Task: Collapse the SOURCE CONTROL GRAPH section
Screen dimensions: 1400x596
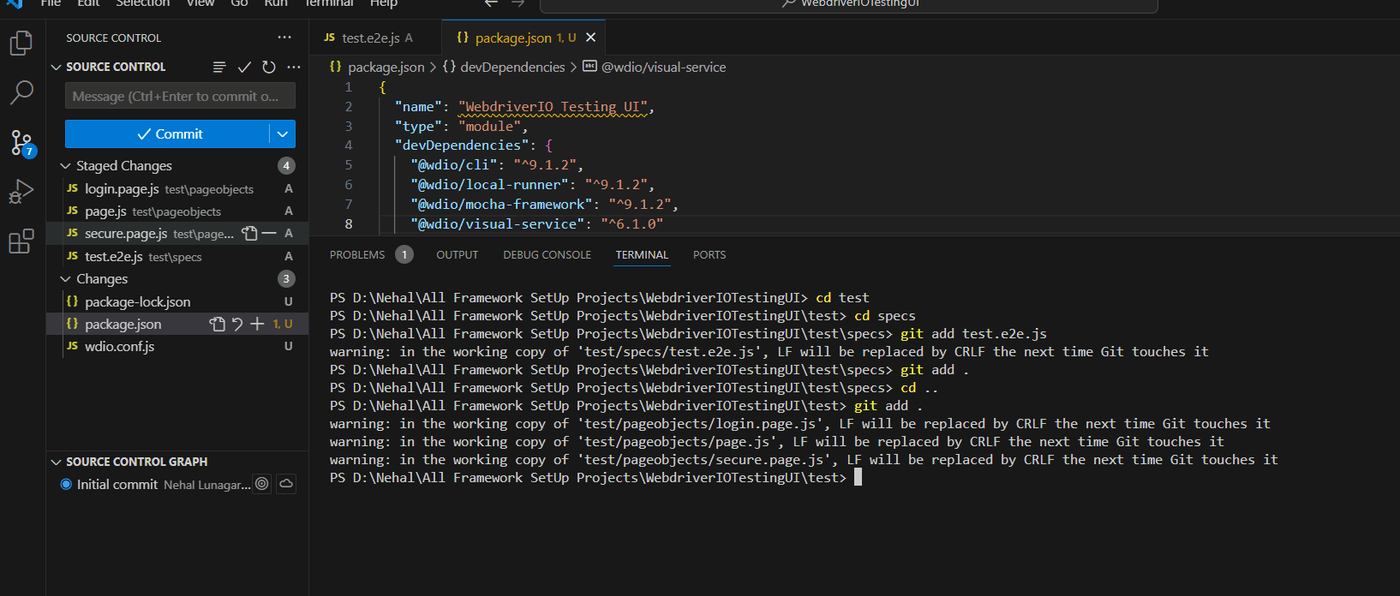Action: click(57, 462)
